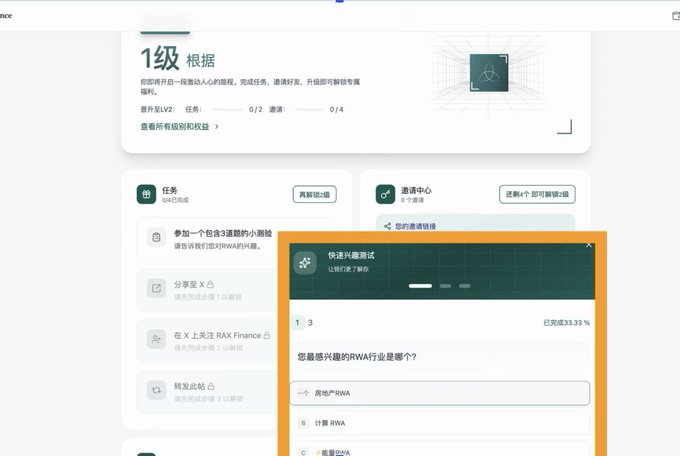680x456 pixels.
Task: Open the 您的邀请链接 link
Action: [x=415, y=226]
